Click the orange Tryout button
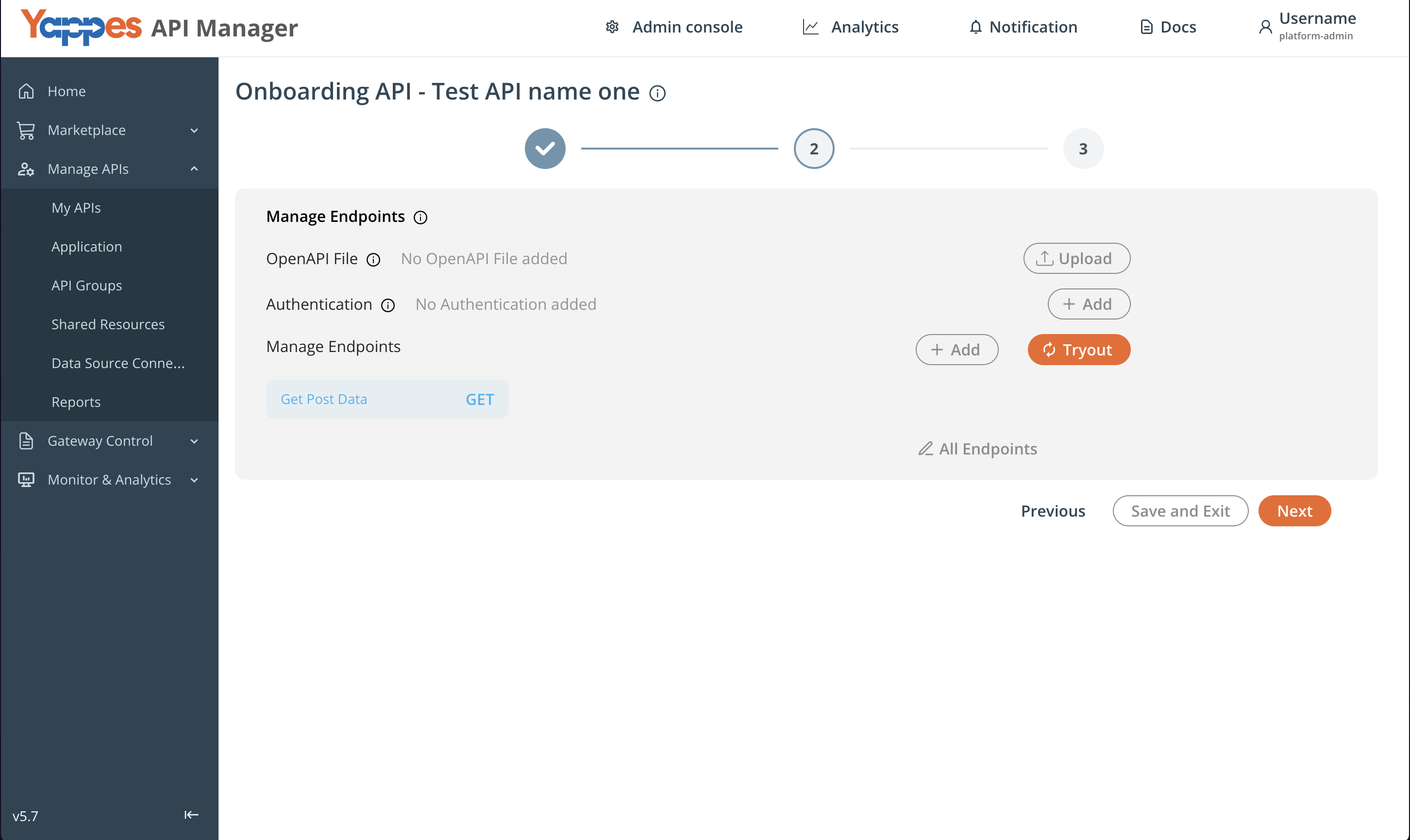Viewport: 1410px width, 840px height. (x=1079, y=349)
